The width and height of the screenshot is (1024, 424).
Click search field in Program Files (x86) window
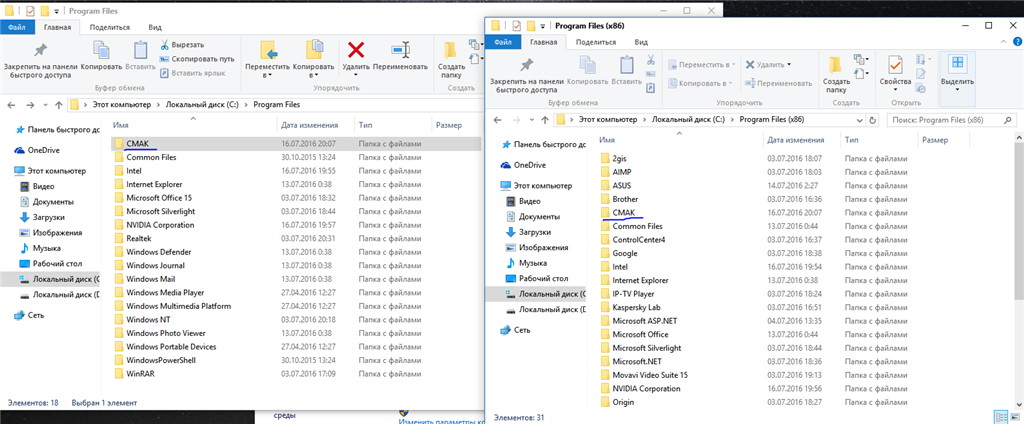[x=951, y=120]
